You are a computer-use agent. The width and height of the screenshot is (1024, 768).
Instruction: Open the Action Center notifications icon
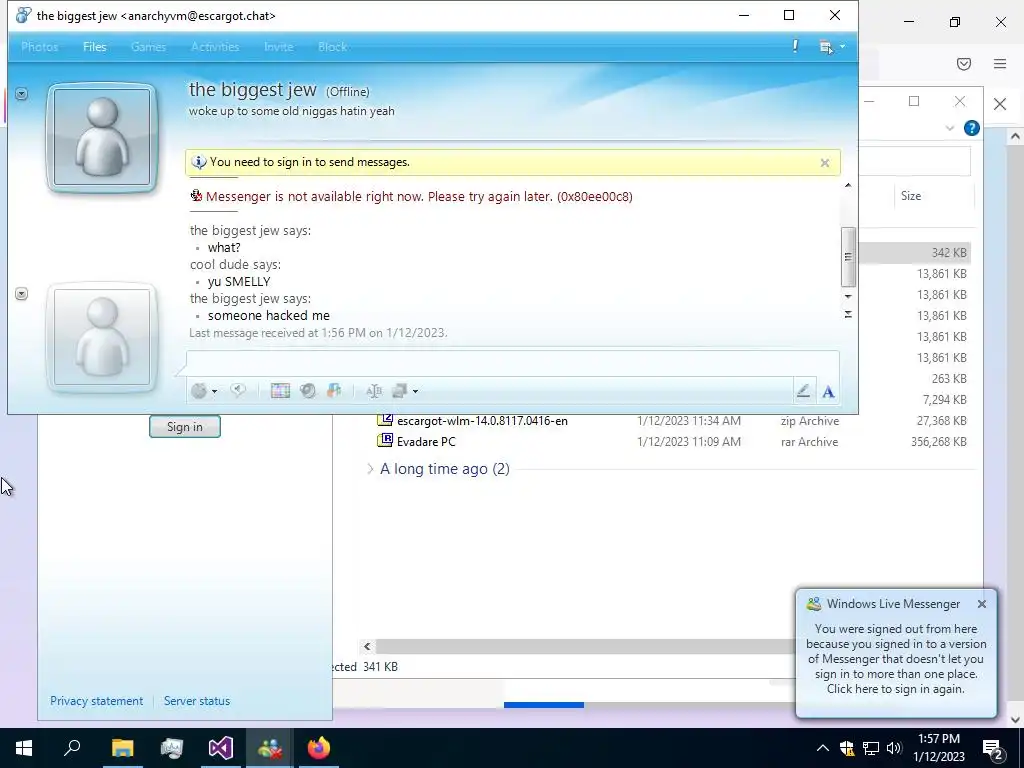click(x=992, y=748)
